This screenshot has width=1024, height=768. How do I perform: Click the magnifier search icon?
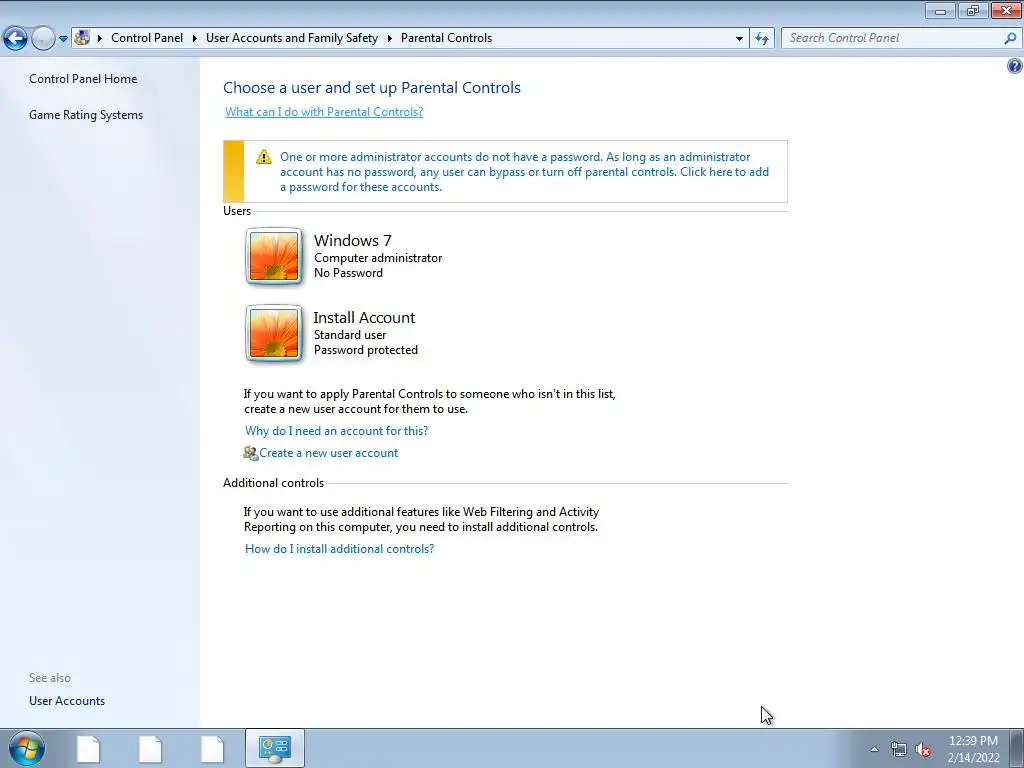[1010, 38]
